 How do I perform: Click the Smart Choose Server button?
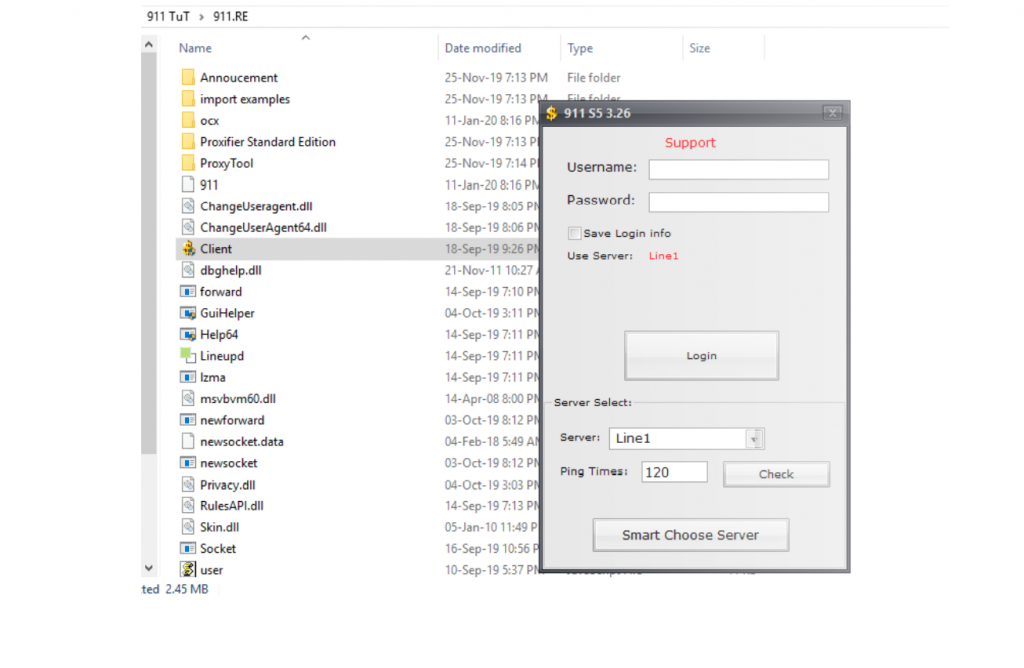(690, 535)
